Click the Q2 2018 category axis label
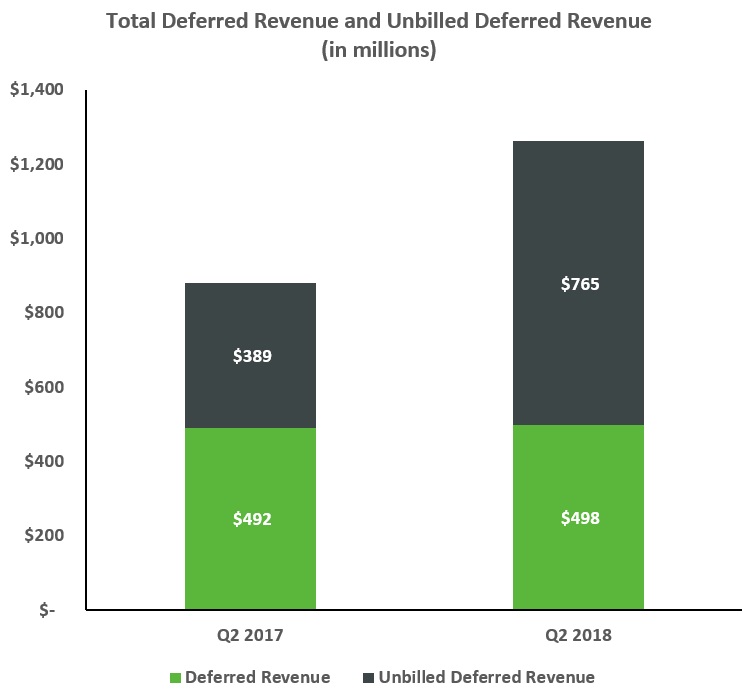 pyautogui.click(x=579, y=634)
